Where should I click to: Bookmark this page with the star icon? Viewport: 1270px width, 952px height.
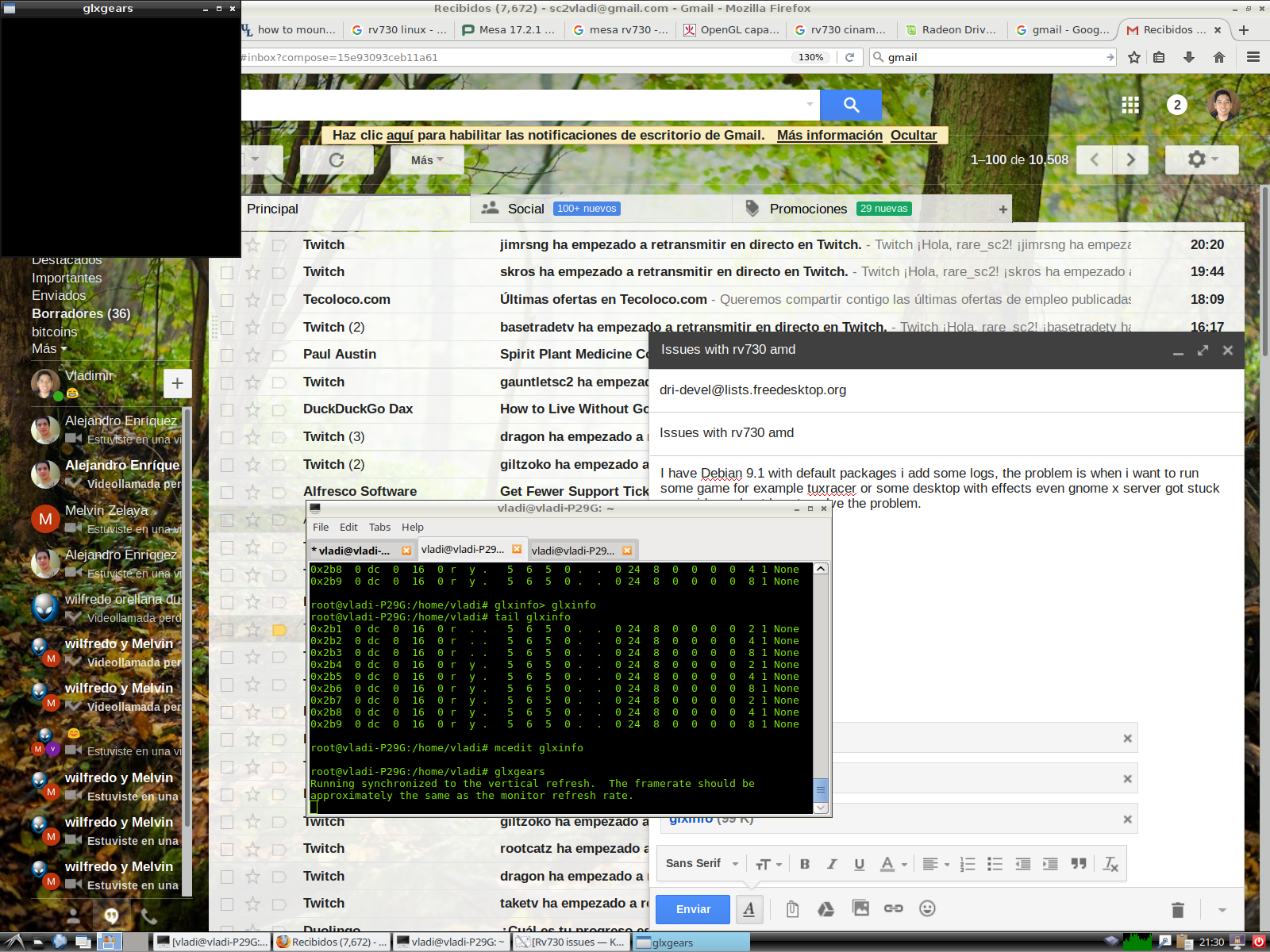pyautogui.click(x=1134, y=57)
